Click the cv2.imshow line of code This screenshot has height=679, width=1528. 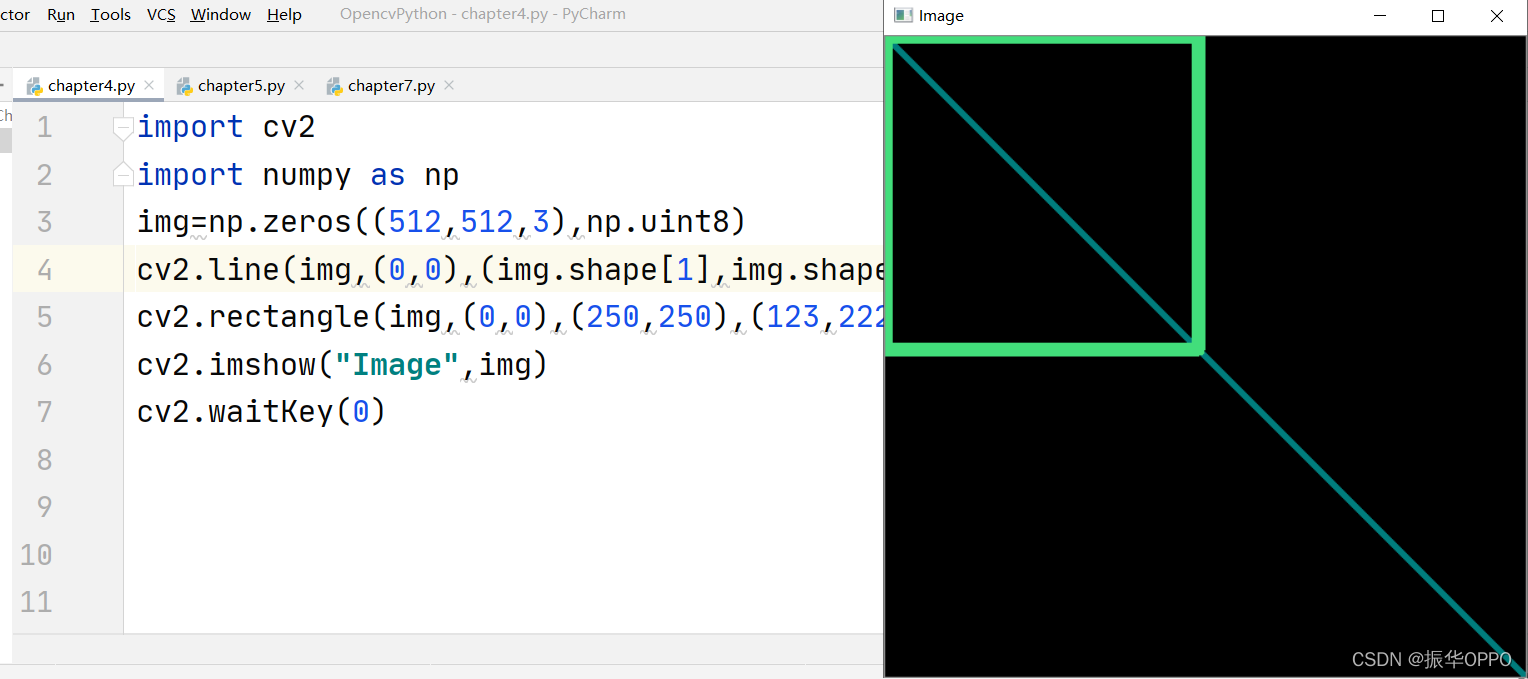coord(343,365)
